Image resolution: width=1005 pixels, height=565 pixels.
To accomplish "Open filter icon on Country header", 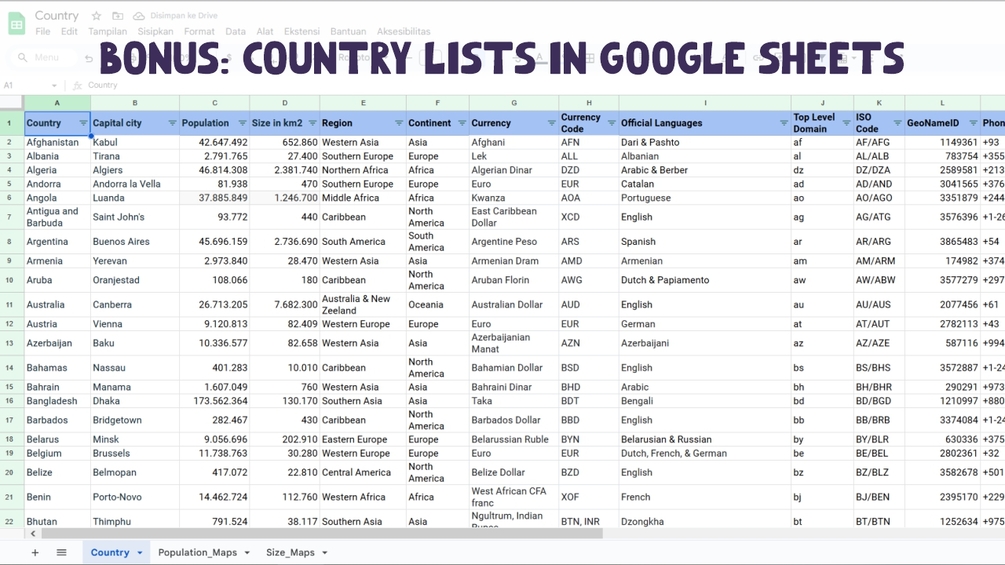I will click(x=83, y=123).
